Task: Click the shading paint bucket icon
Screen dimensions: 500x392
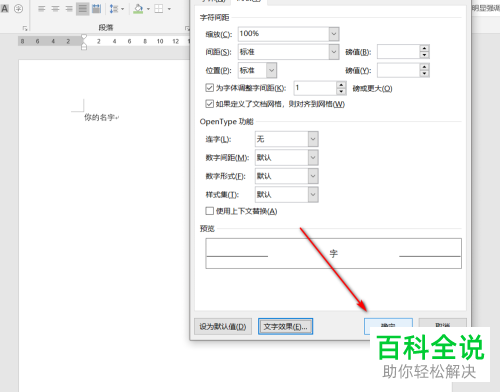Action: (138, 9)
